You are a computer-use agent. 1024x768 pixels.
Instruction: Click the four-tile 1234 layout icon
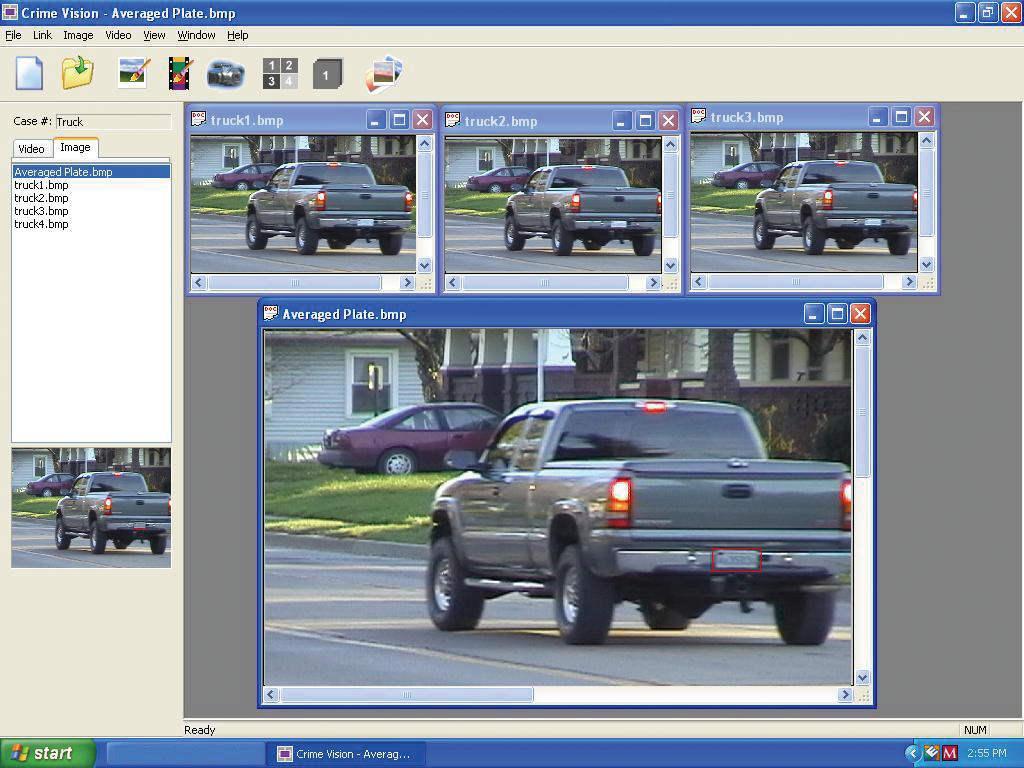pos(280,73)
